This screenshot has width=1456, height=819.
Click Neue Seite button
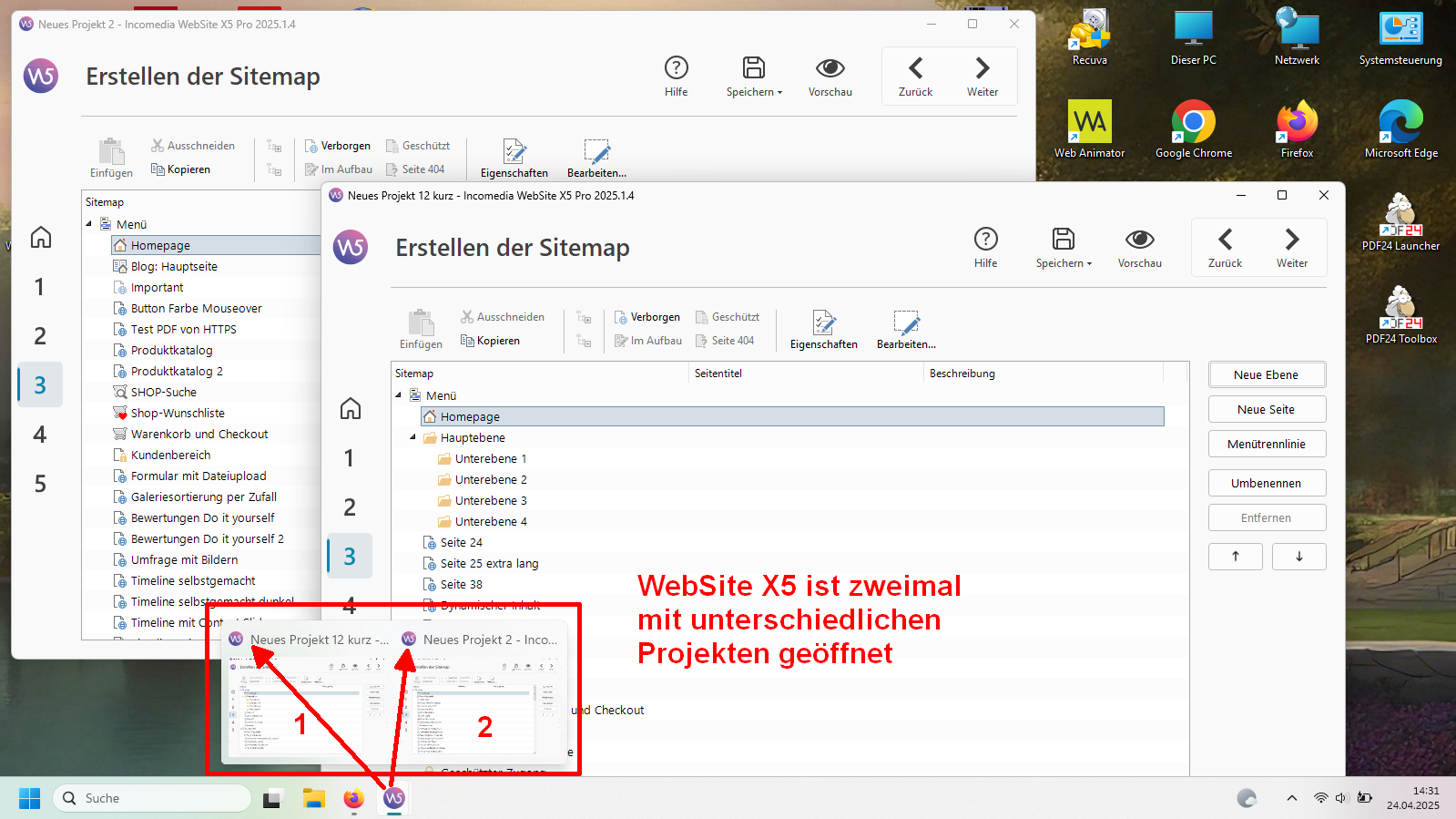coord(1267,409)
